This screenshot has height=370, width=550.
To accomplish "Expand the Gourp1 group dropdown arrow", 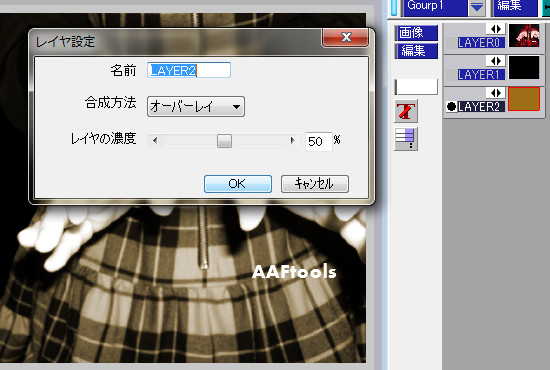I will click(x=476, y=8).
